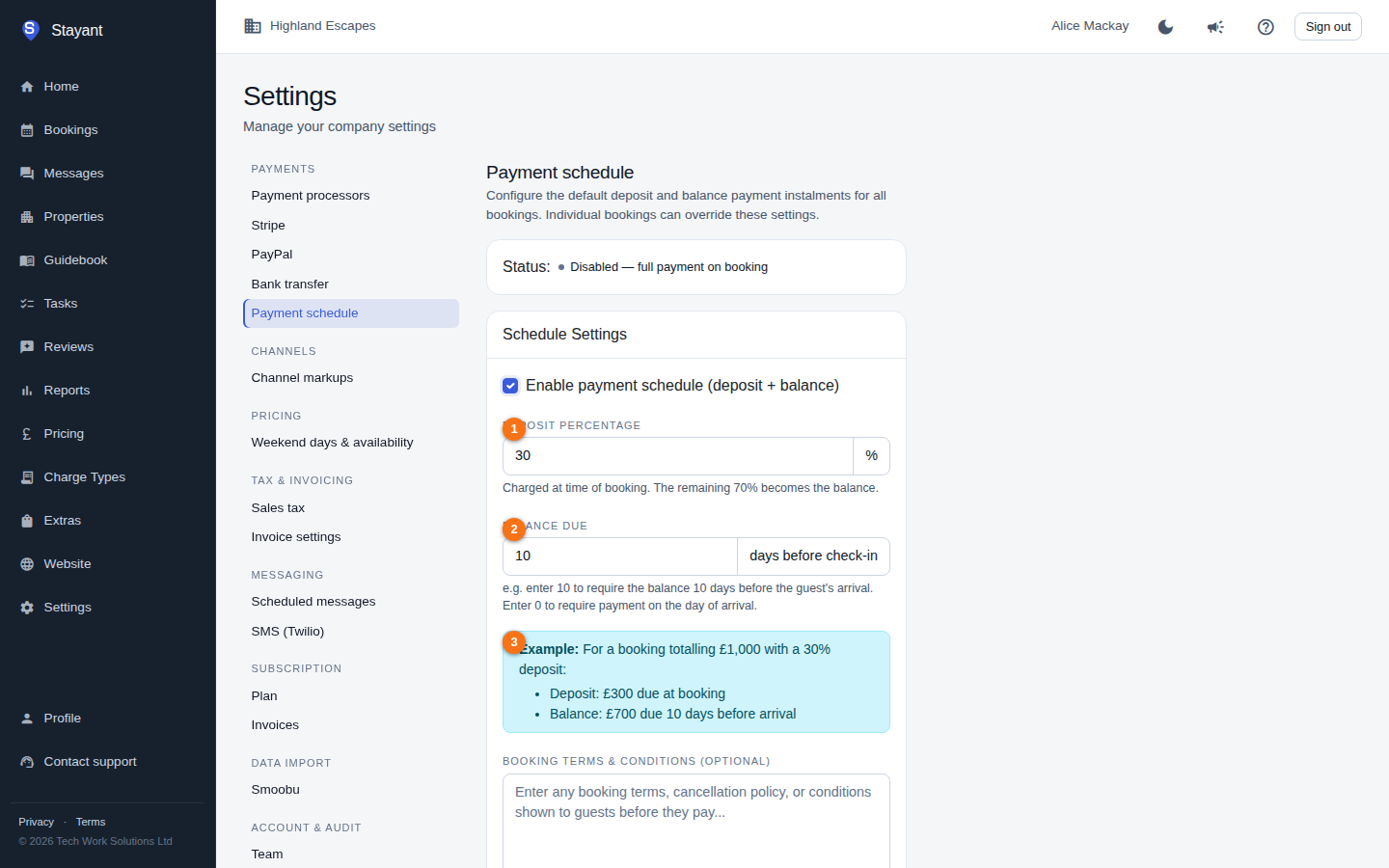Select the Payment schedule menu item
1389x868 pixels.
[351, 313]
